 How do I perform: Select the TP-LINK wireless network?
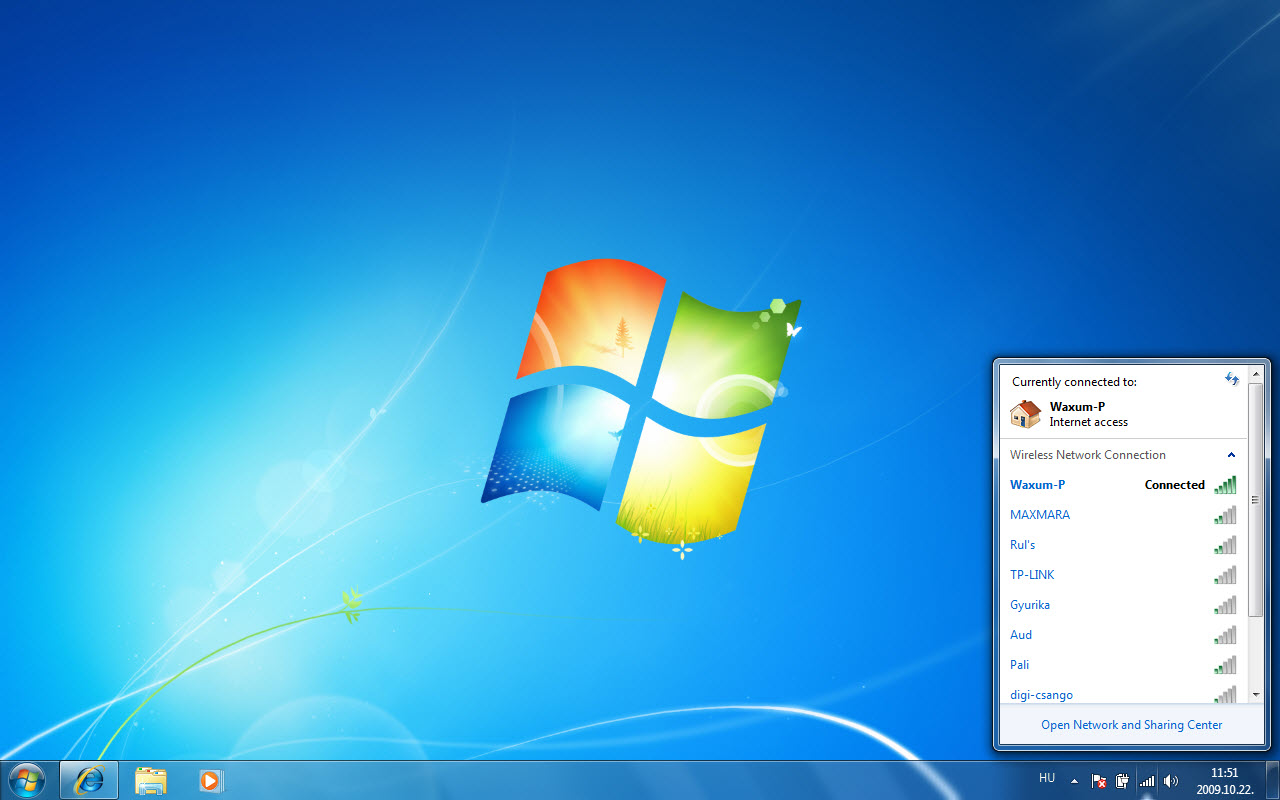point(1032,575)
